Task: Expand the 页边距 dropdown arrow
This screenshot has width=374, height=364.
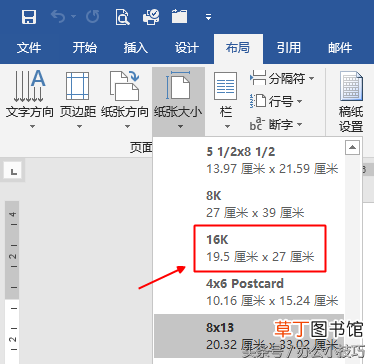Action: [x=79, y=127]
